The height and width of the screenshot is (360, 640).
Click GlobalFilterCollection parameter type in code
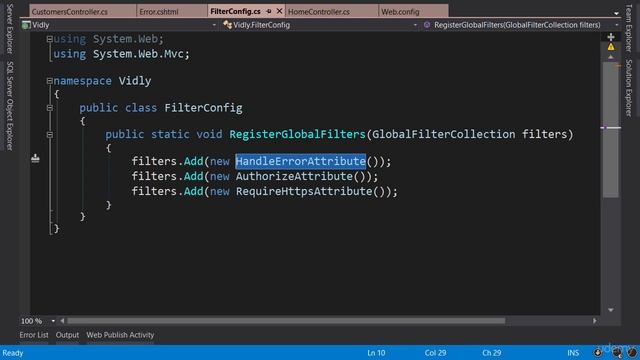click(444, 134)
